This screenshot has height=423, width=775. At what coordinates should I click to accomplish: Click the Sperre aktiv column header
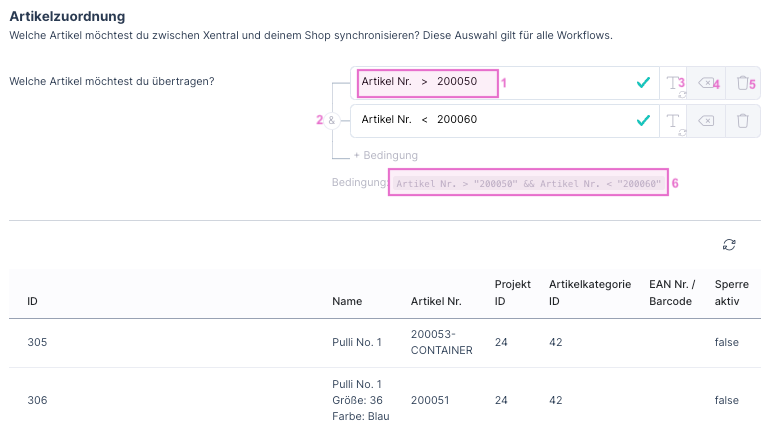click(731, 293)
